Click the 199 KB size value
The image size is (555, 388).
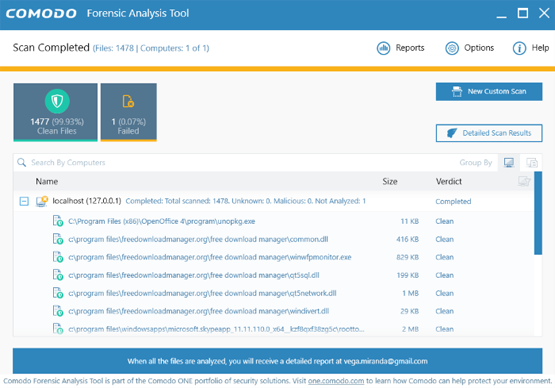[x=407, y=275]
